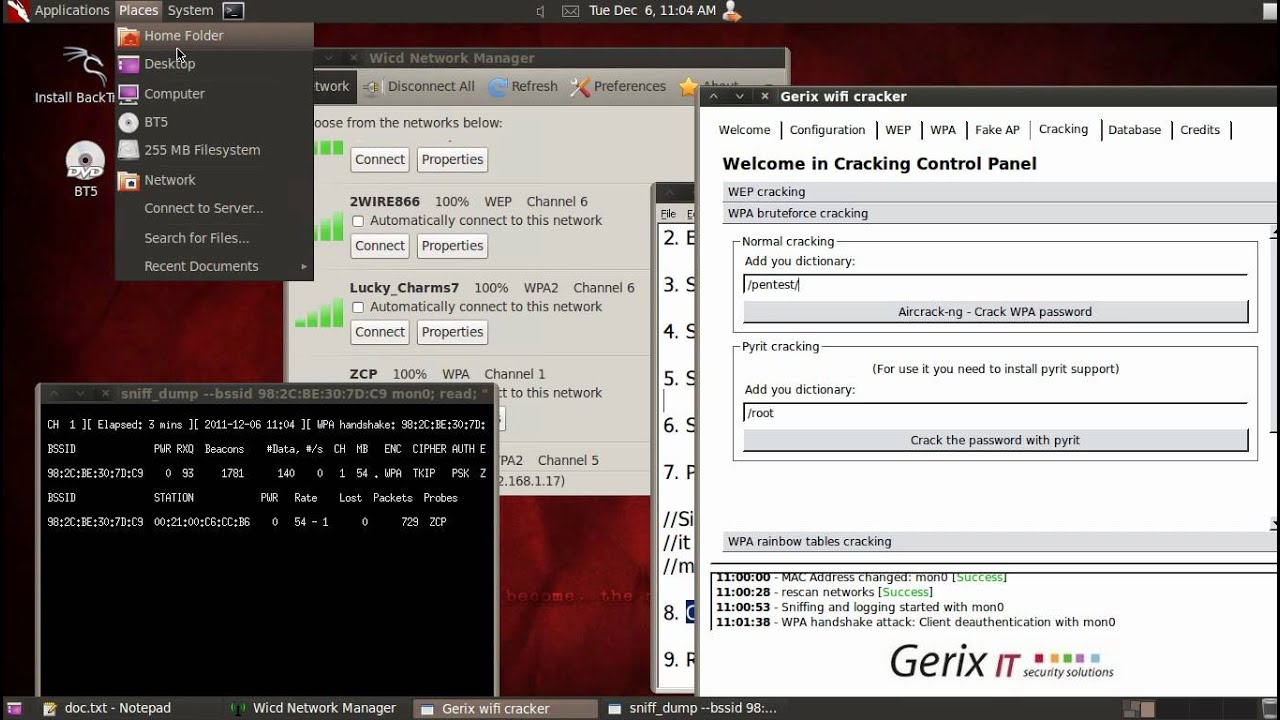Switch to the WPA tab in Gerix
Viewport: 1280px width, 720px height.
tap(943, 130)
